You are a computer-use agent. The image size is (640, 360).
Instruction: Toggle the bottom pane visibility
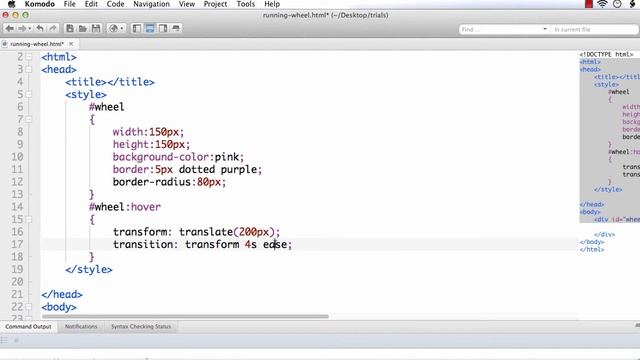tap(150, 29)
